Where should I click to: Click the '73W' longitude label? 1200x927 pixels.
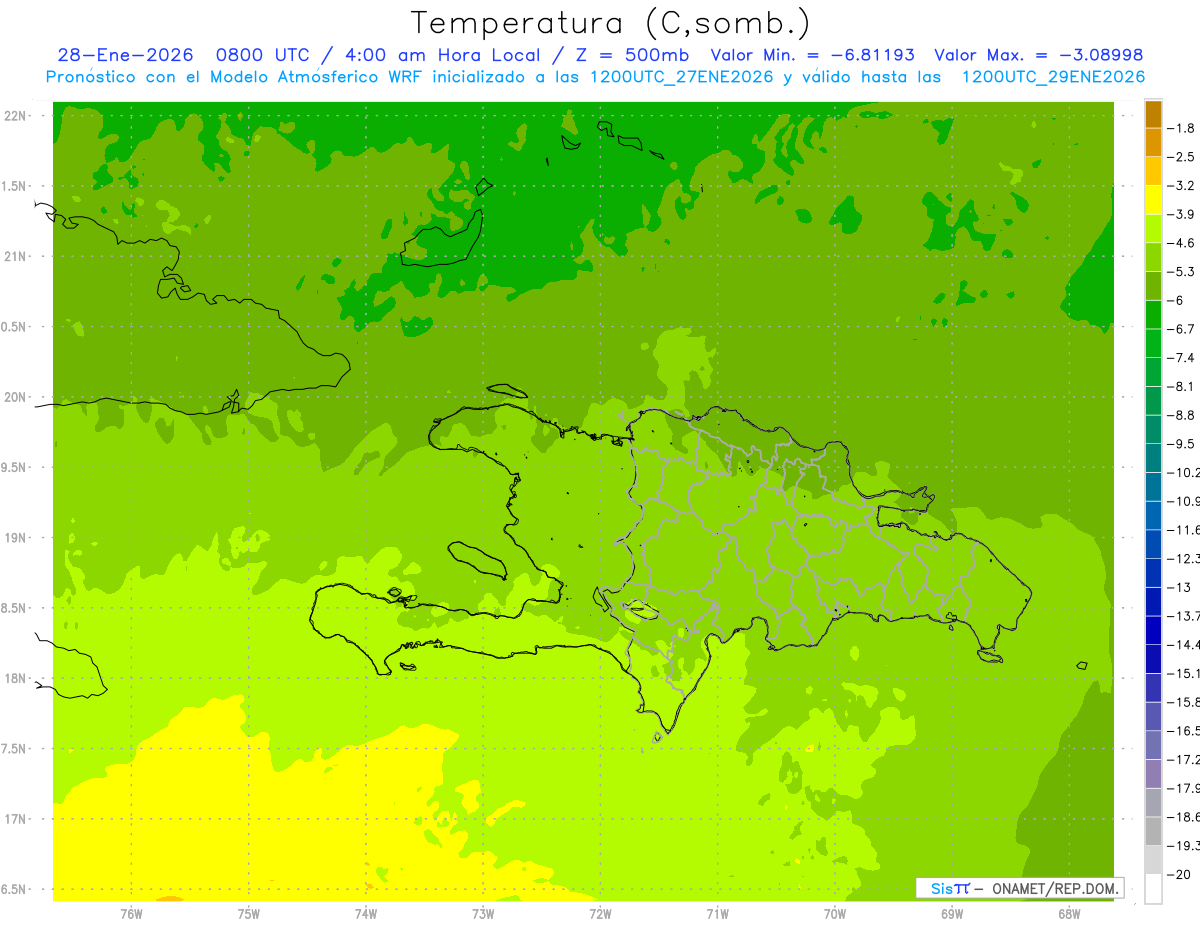483,914
